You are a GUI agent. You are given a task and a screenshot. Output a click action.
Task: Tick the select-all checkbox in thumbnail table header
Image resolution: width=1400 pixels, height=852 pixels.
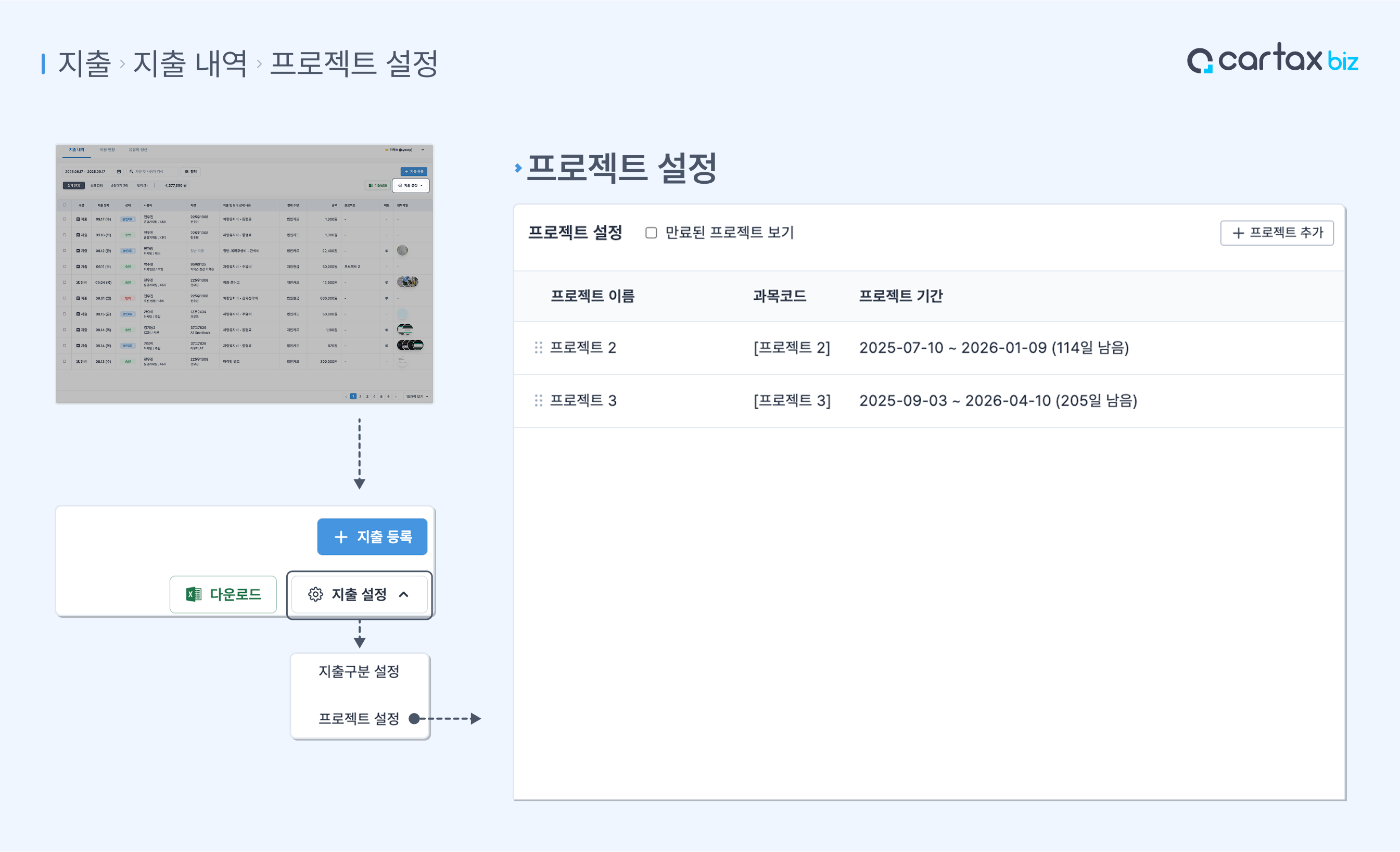click(64, 205)
